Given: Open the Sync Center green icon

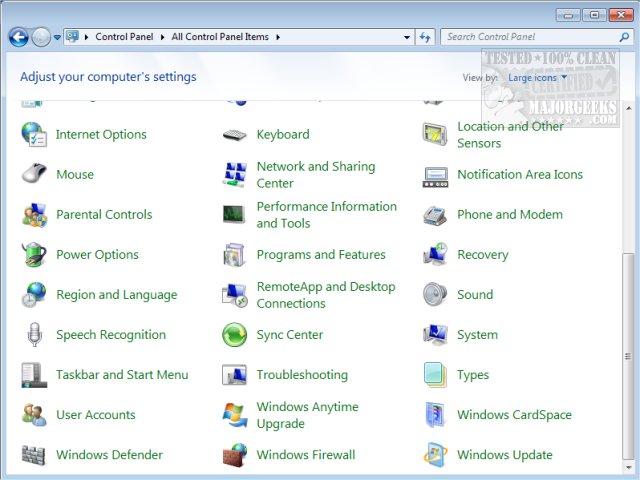Looking at the screenshot, I should 235,335.
